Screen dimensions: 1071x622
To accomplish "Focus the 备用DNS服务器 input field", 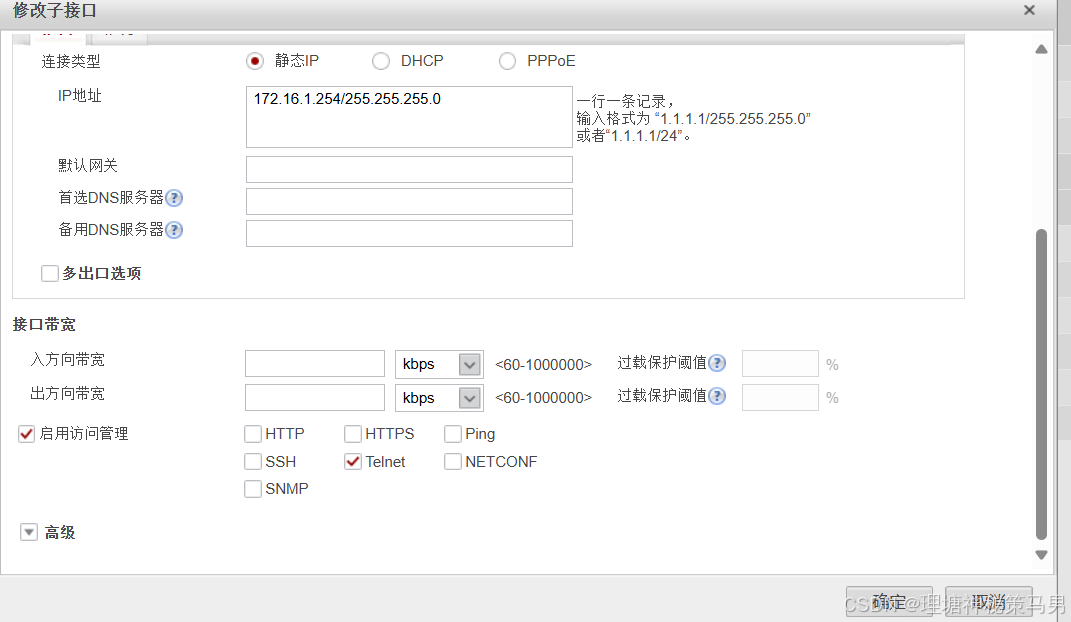I will (x=409, y=234).
